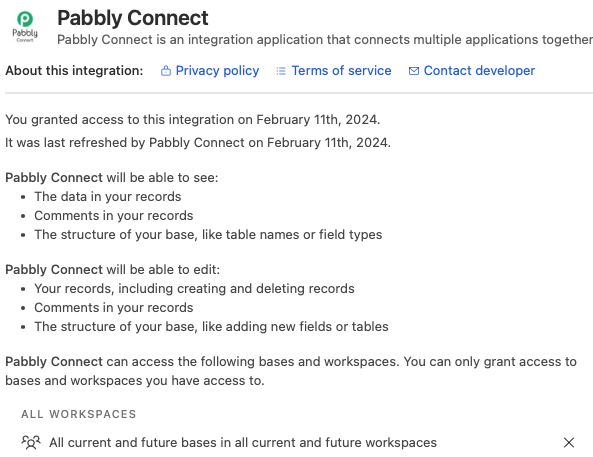Open the Privacy policy link
Image resolution: width=593 pixels, height=457 pixels.
[217, 71]
